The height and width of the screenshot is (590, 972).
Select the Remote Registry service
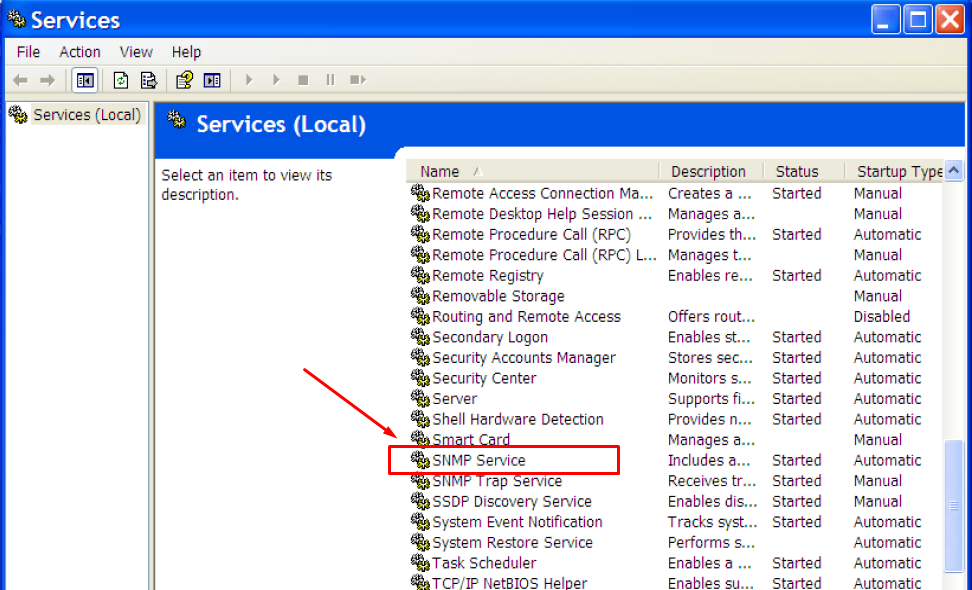pyautogui.click(x=487, y=276)
